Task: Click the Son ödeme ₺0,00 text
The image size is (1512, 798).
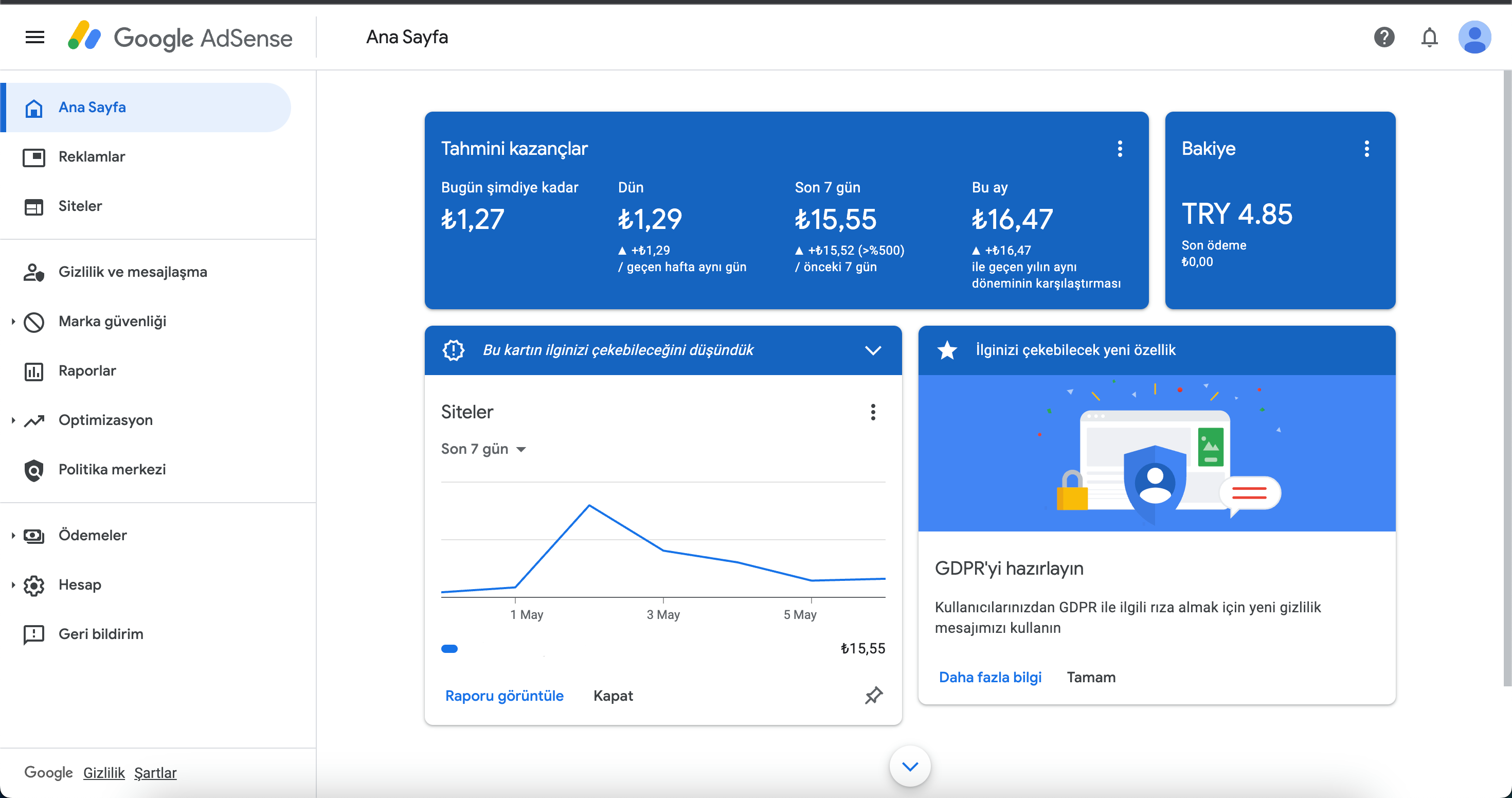Action: (x=1213, y=253)
